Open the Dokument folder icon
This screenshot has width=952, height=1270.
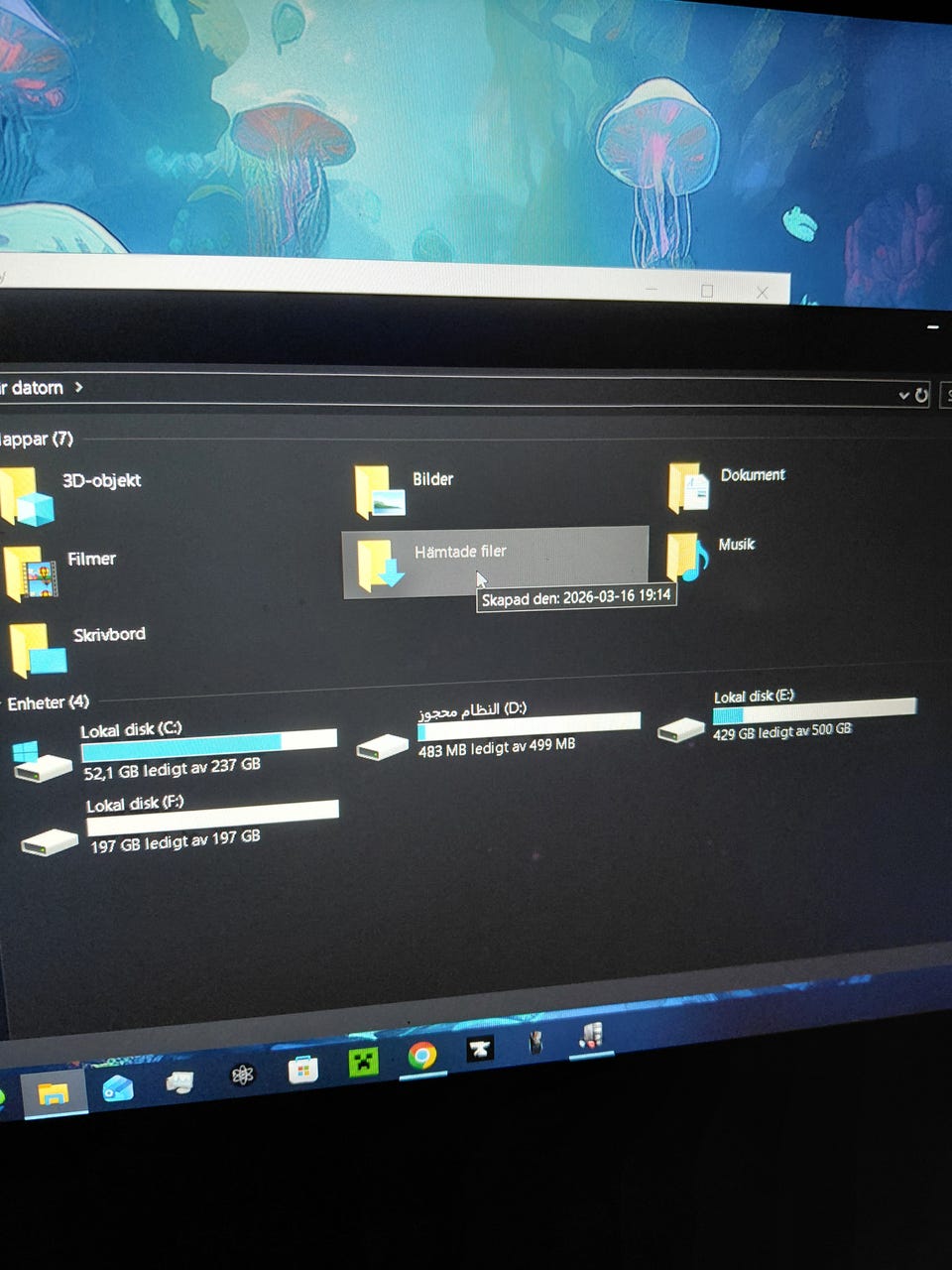[689, 486]
